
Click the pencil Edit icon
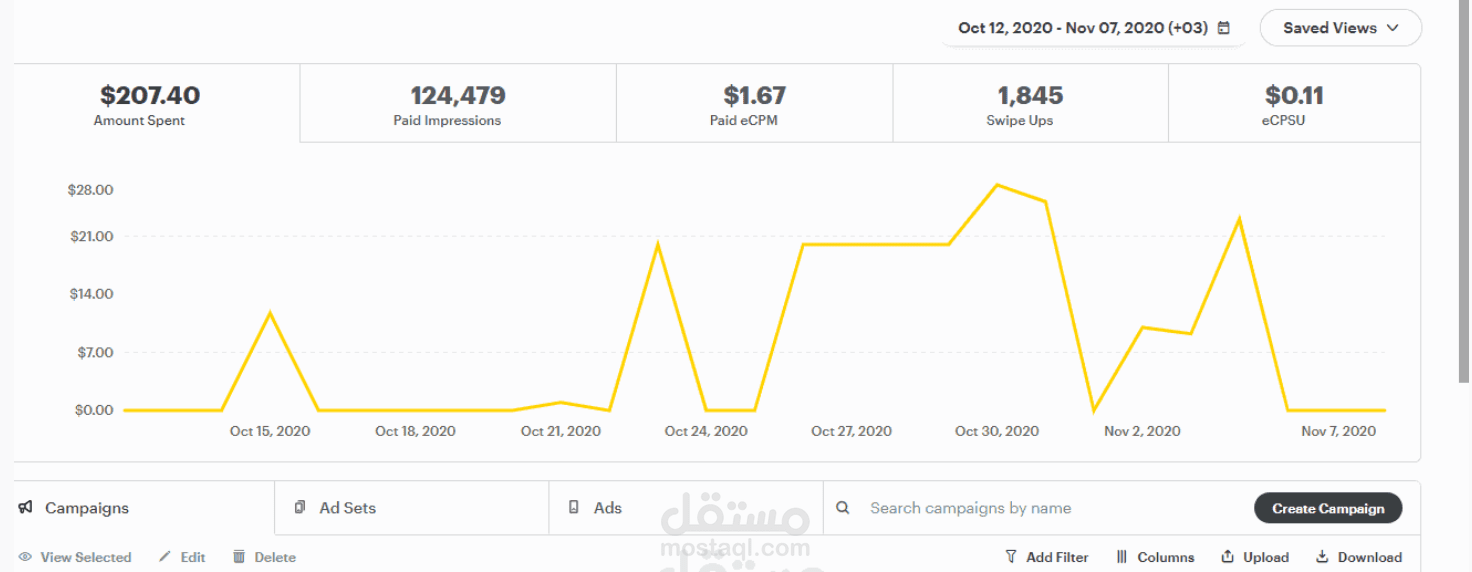(165, 557)
